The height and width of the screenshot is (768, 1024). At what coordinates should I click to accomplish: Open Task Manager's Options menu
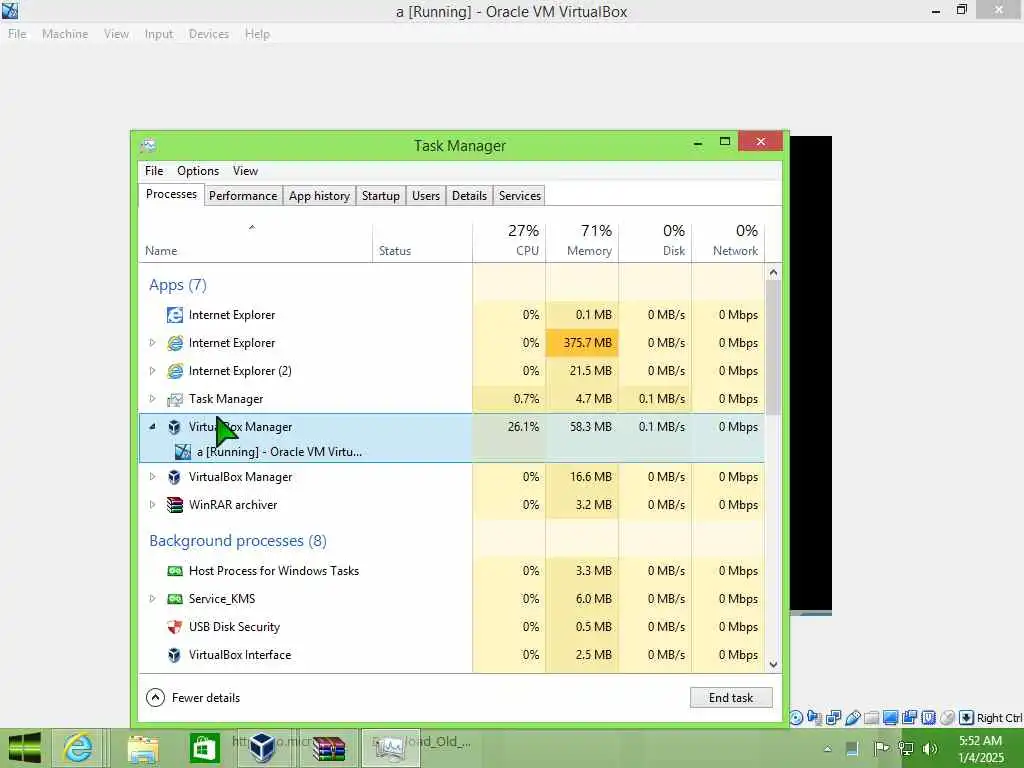(x=198, y=171)
